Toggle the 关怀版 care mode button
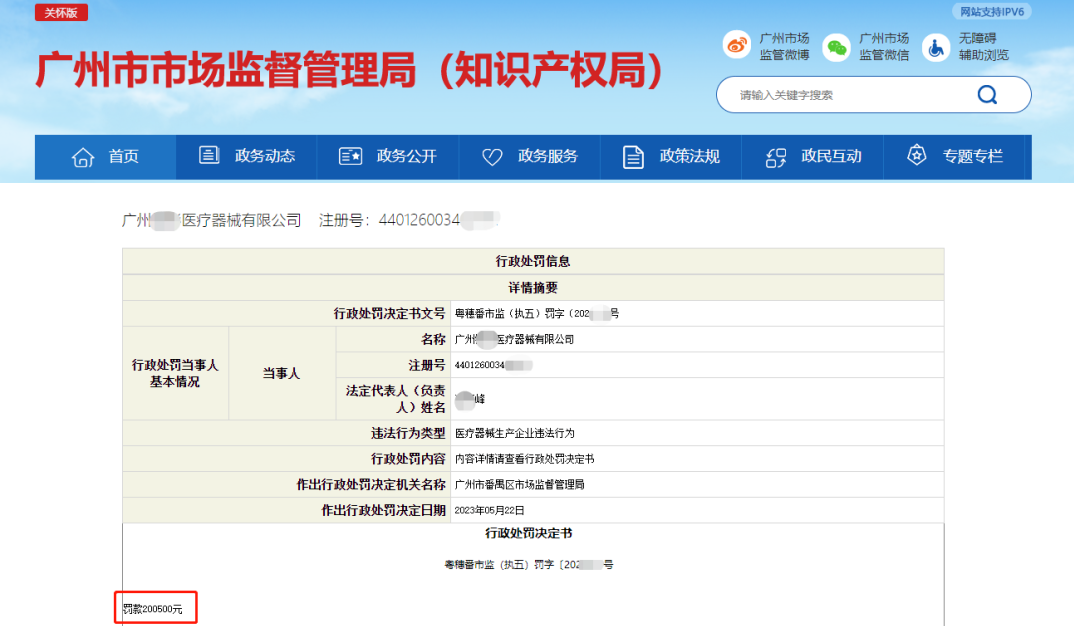Viewport: 1074px width, 626px height. [x=62, y=13]
